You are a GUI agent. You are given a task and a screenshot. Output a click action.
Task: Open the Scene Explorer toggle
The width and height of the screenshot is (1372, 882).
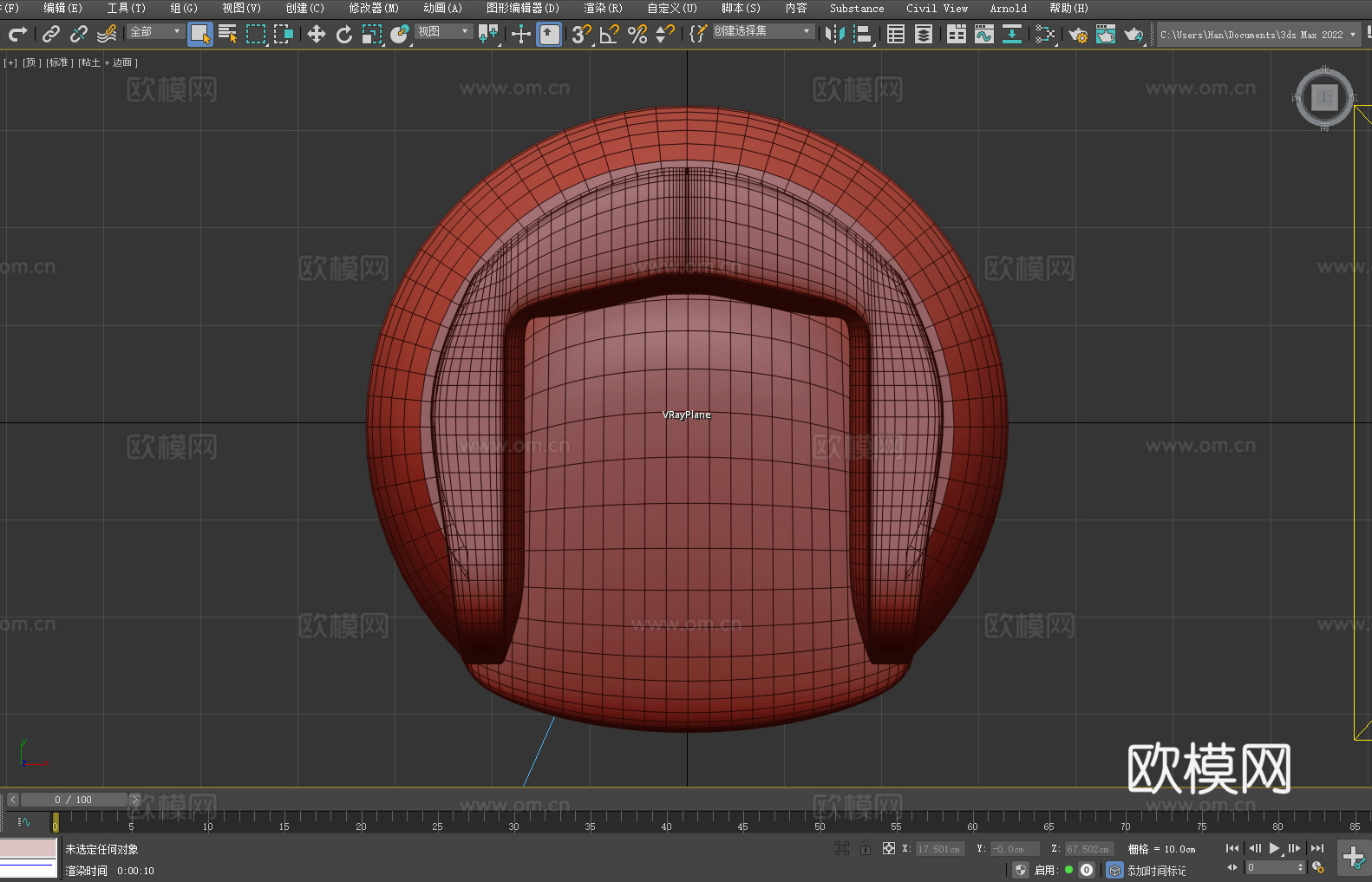pos(896,34)
